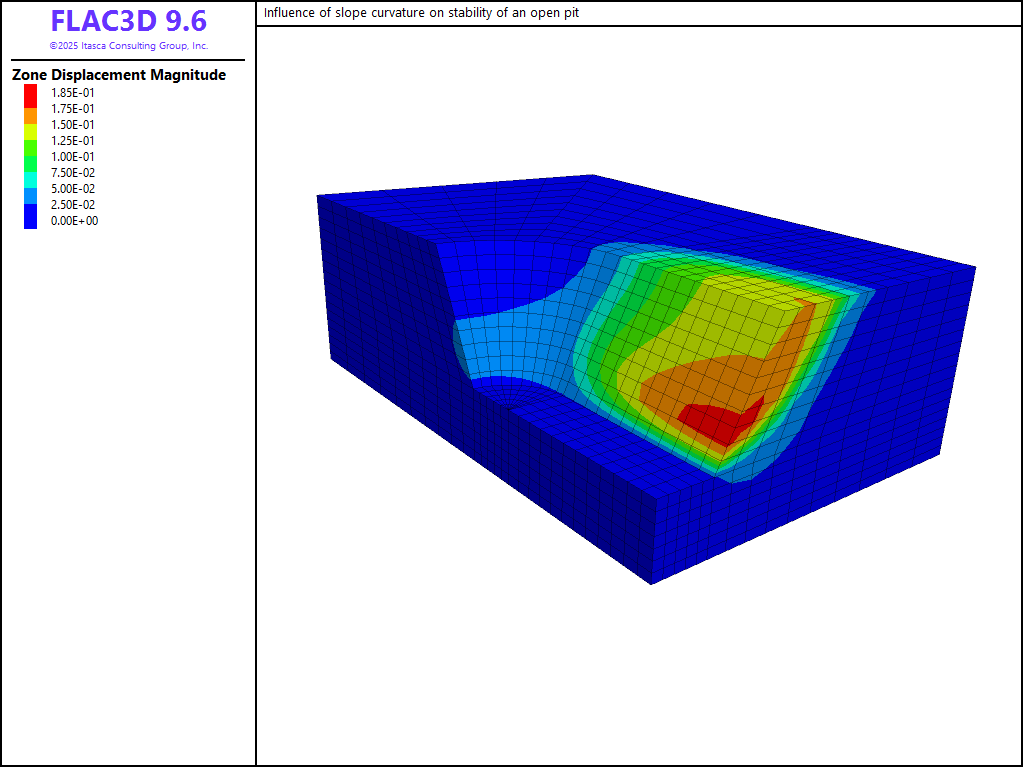This screenshot has width=1024, height=768.
Task: Click the 5.00E-02 legend value label
Action: (x=74, y=189)
